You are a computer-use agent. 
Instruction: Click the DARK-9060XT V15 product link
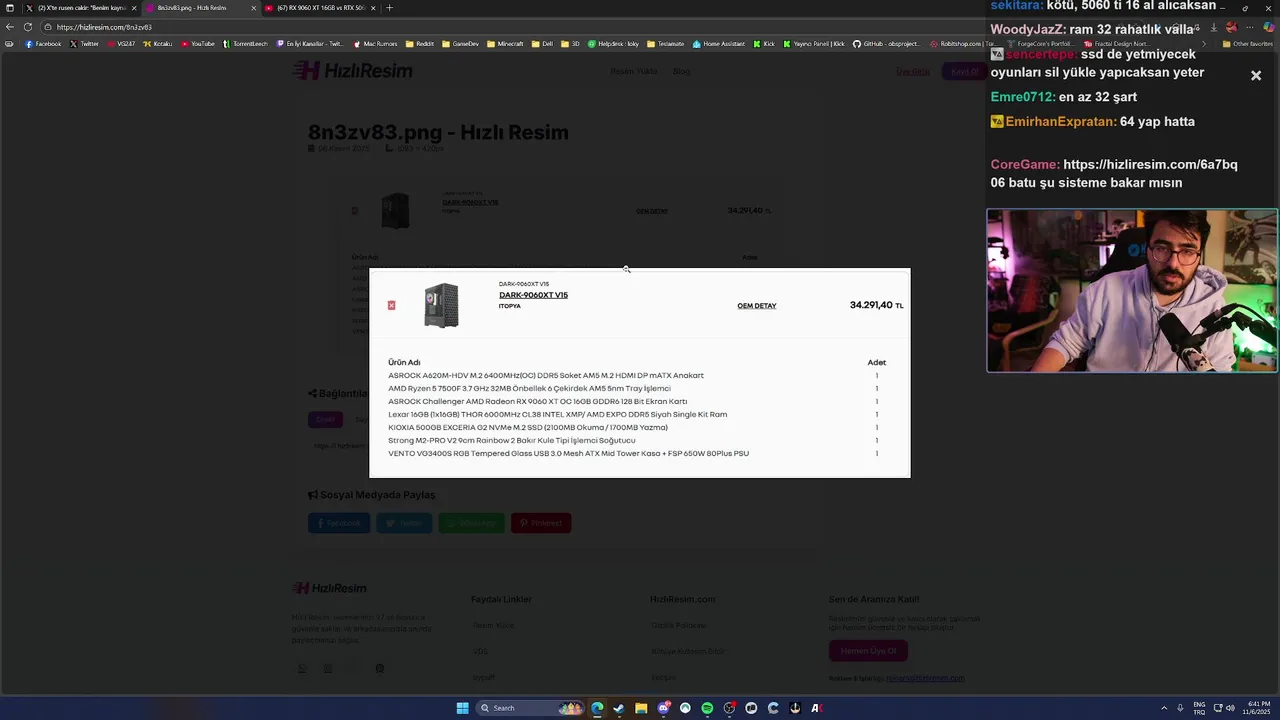[x=533, y=295]
